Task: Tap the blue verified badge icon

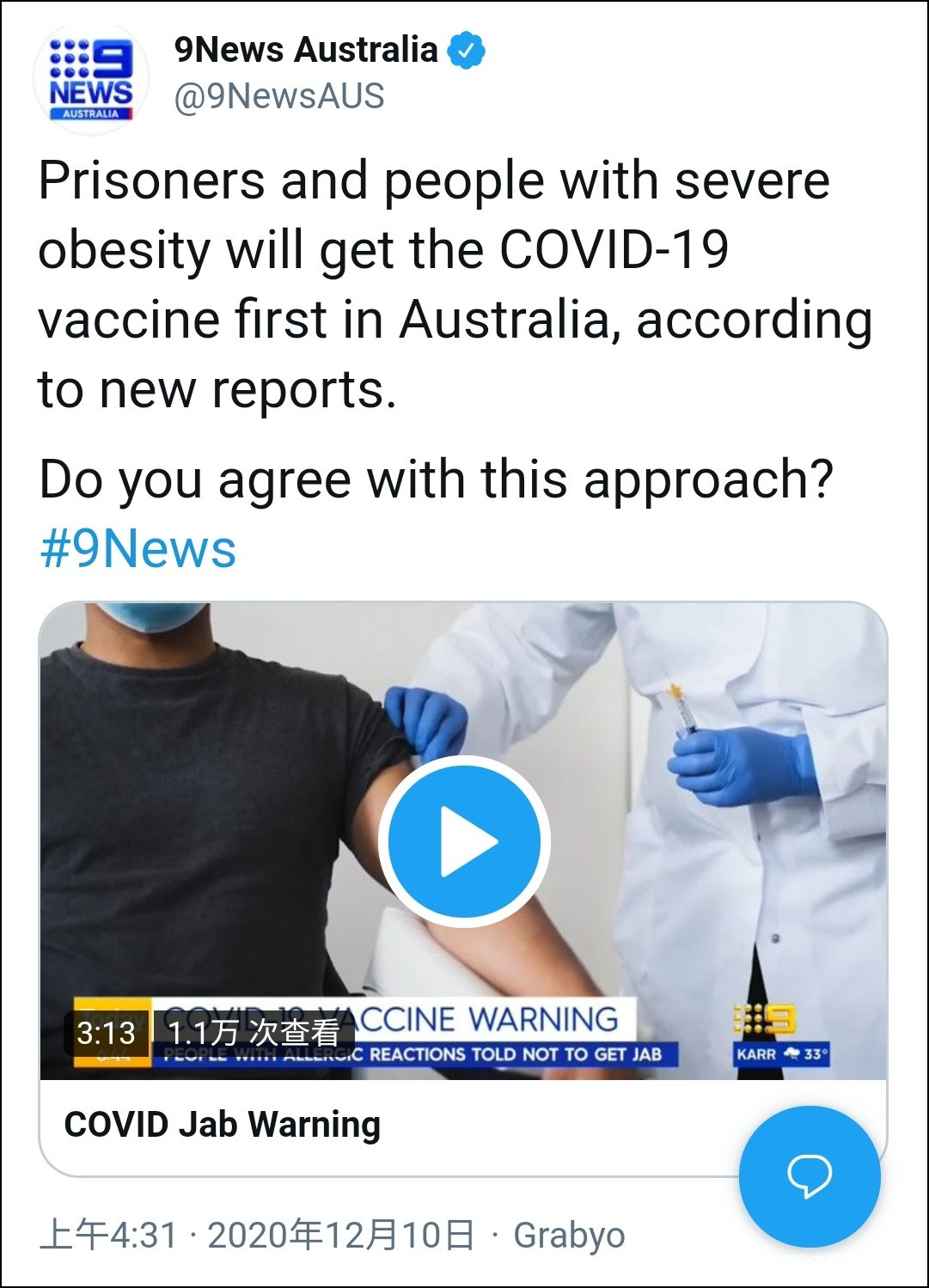Action: tap(466, 50)
